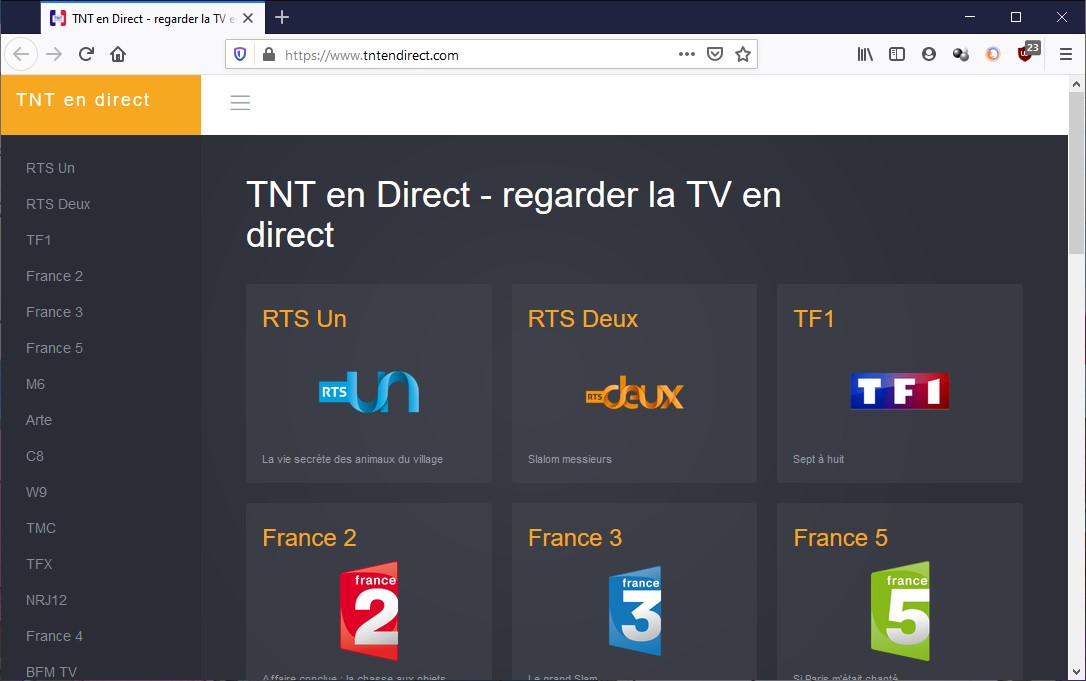Viewport: 1086px width, 681px height.
Task: Open Arte channel from sidebar
Action: 39,421
